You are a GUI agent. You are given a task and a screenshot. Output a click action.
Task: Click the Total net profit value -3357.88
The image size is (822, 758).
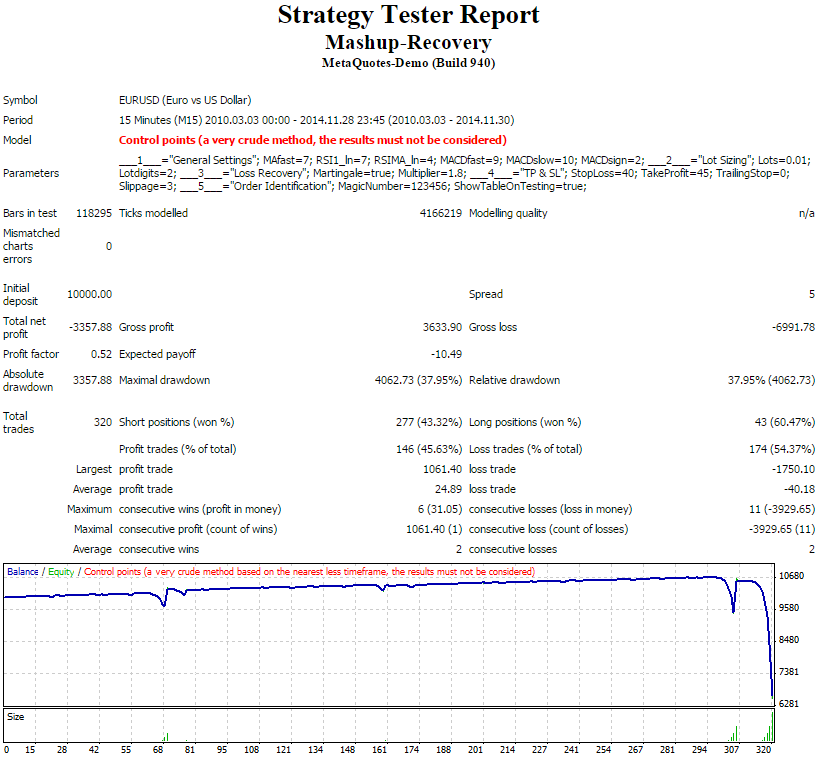(91, 327)
